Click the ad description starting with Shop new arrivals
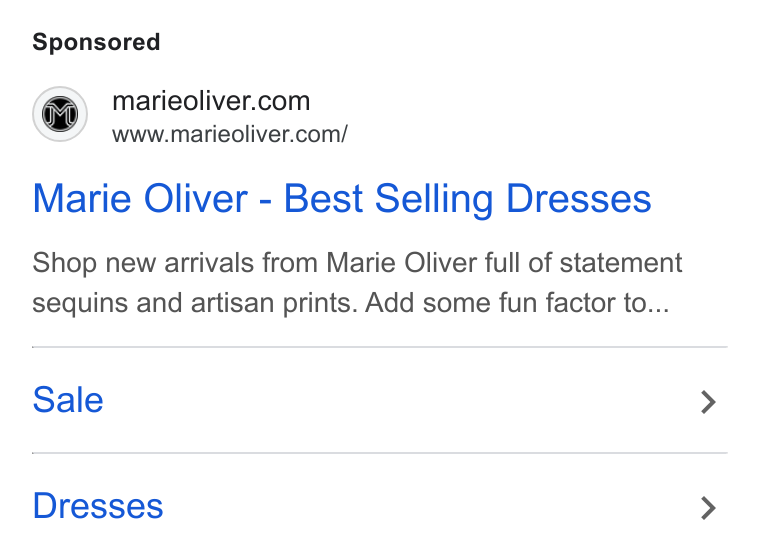The width and height of the screenshot is (760, 558). pos(357,283)
